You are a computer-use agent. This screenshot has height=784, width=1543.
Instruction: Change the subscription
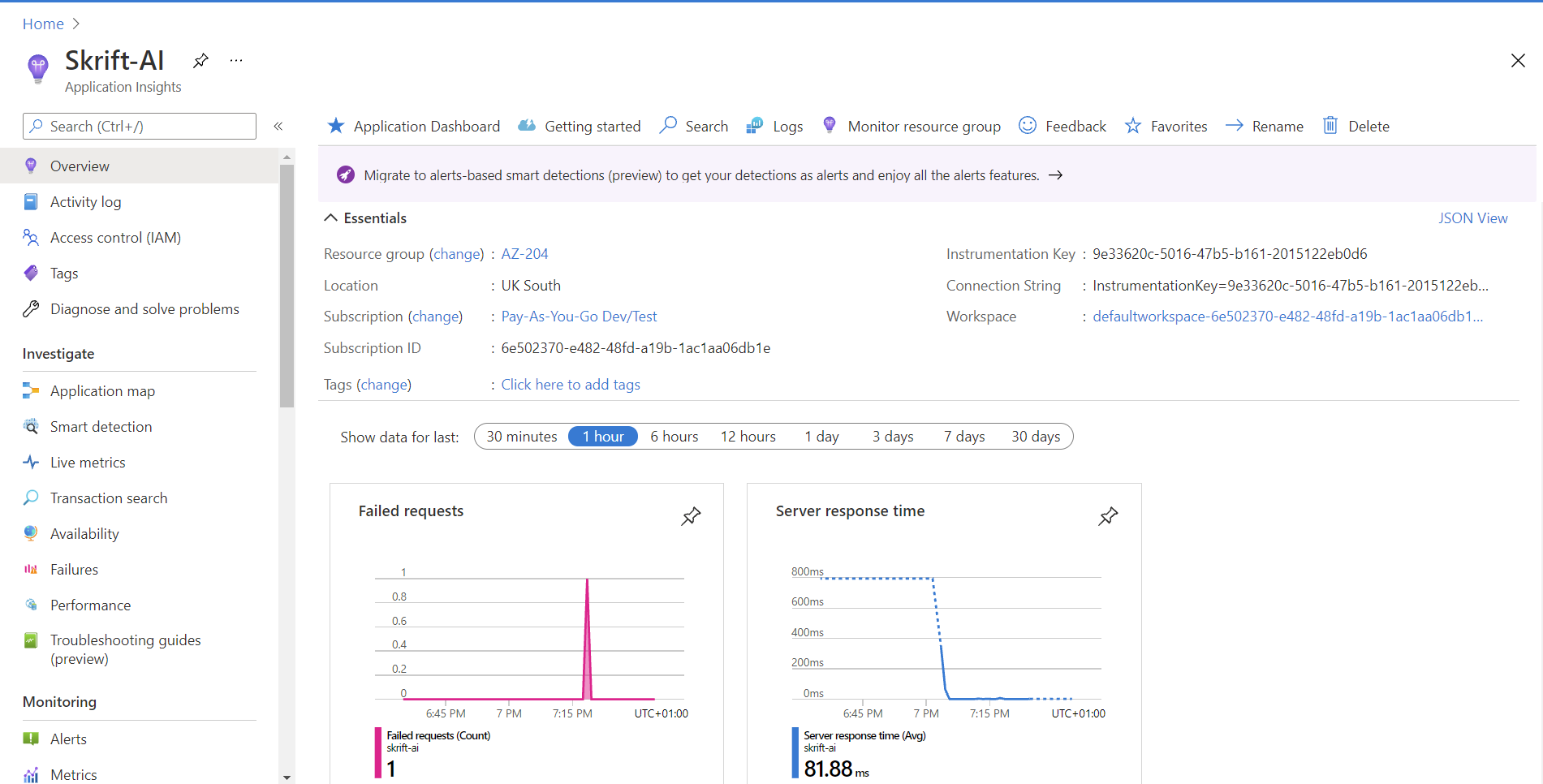436,317
